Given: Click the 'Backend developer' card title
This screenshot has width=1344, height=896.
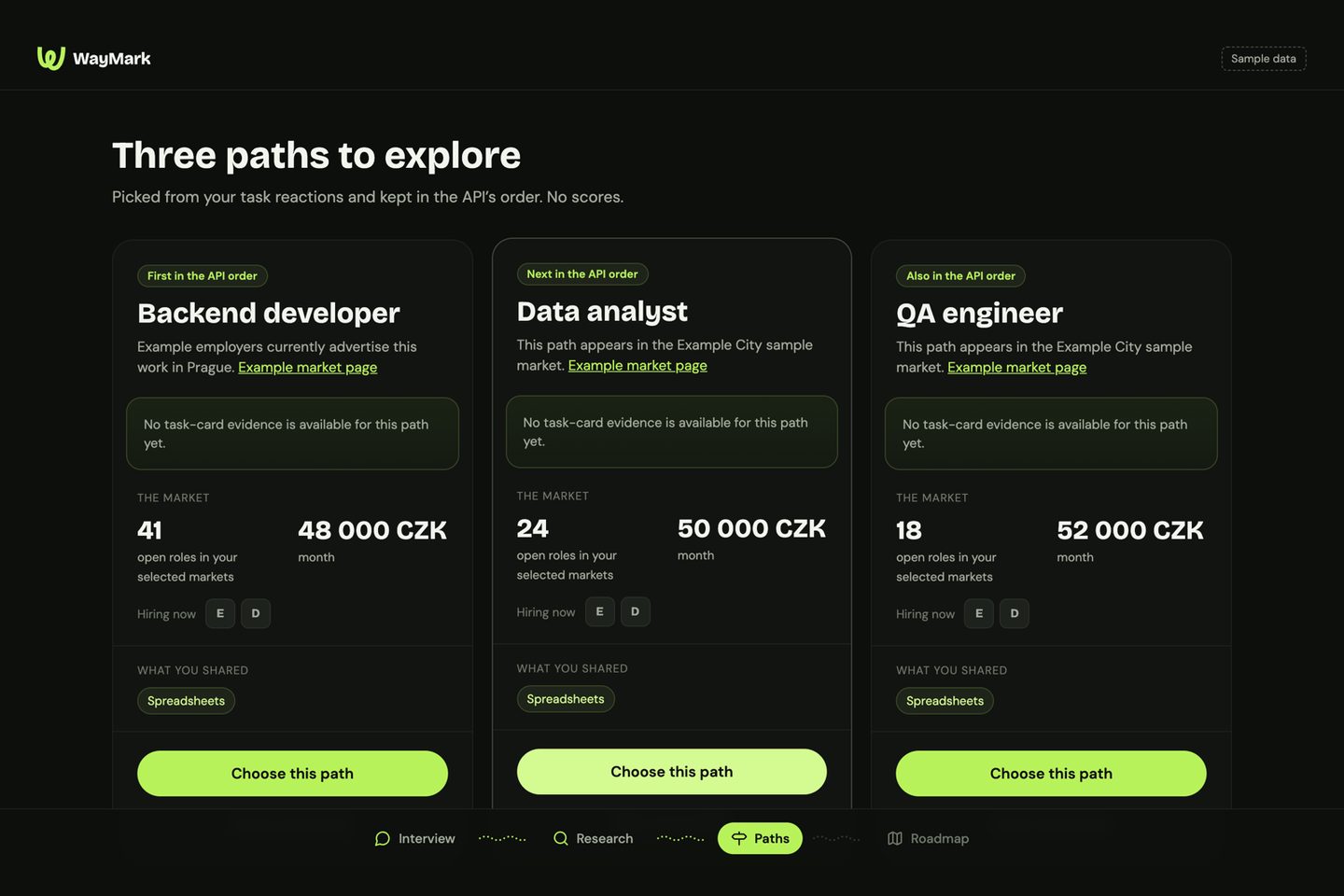Looking at the screenshot, I should click(269, 313).
